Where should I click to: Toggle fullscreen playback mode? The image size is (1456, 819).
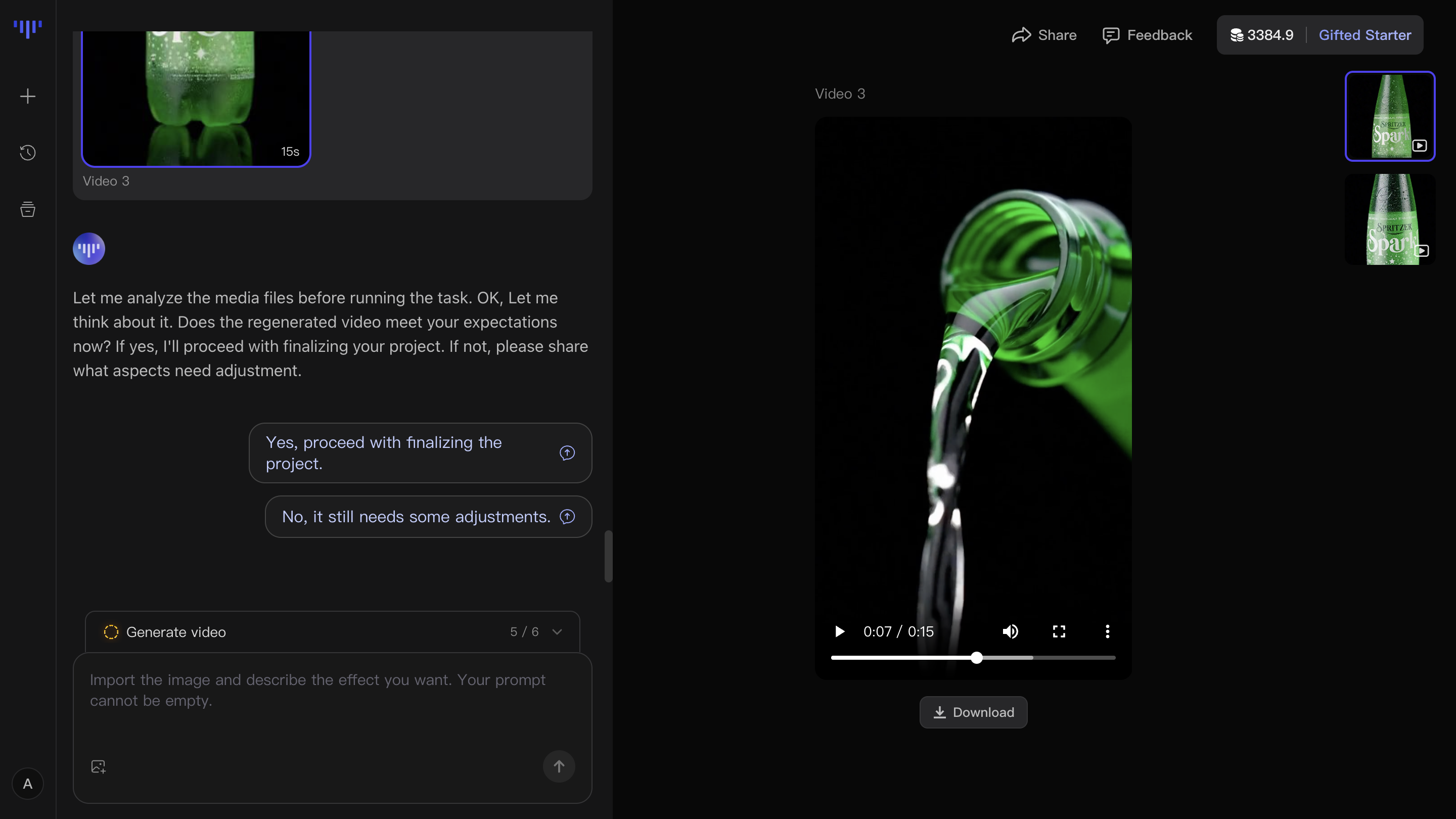(1058, 631)
